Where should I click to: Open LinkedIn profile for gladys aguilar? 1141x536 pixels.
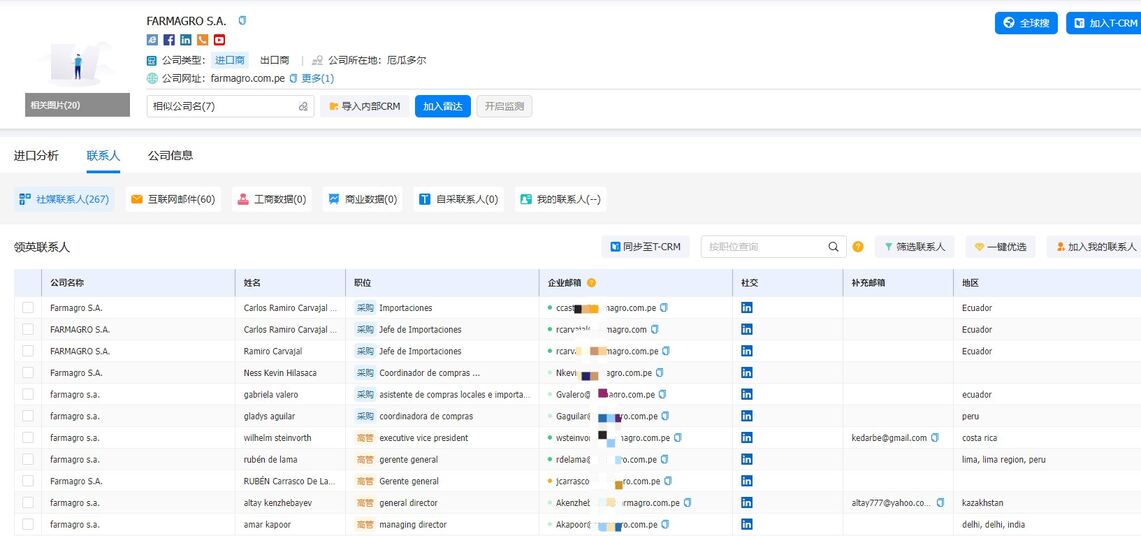746,416
